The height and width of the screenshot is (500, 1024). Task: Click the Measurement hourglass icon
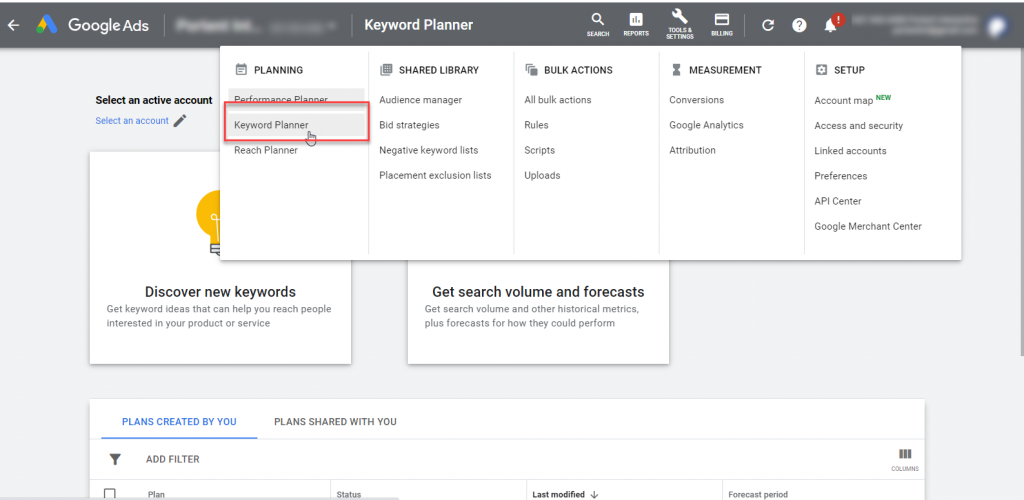click(676, 70)
